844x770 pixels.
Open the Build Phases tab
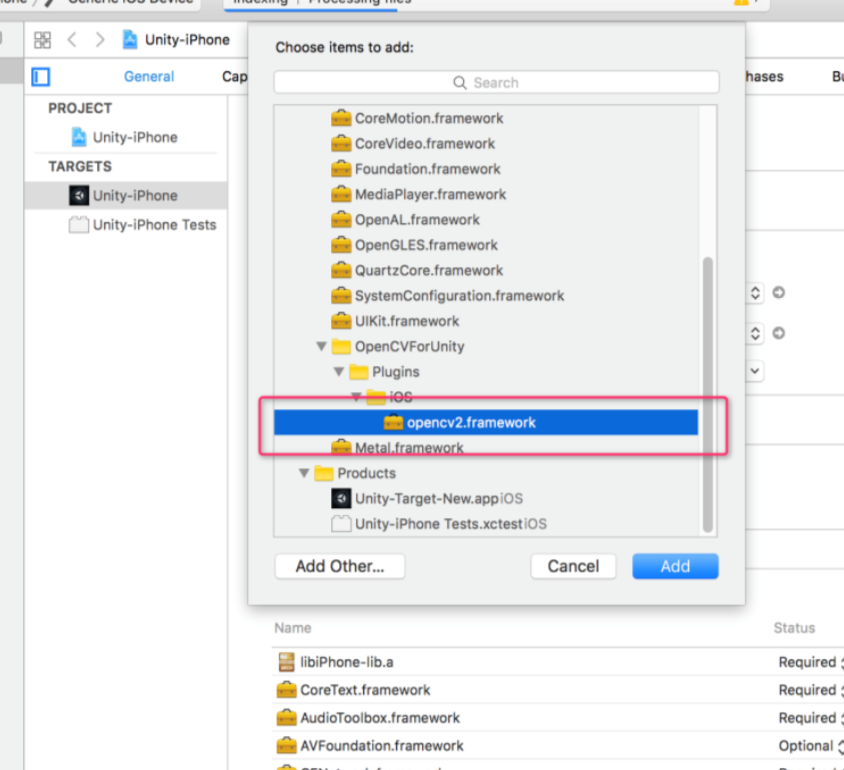coord(764,76)
